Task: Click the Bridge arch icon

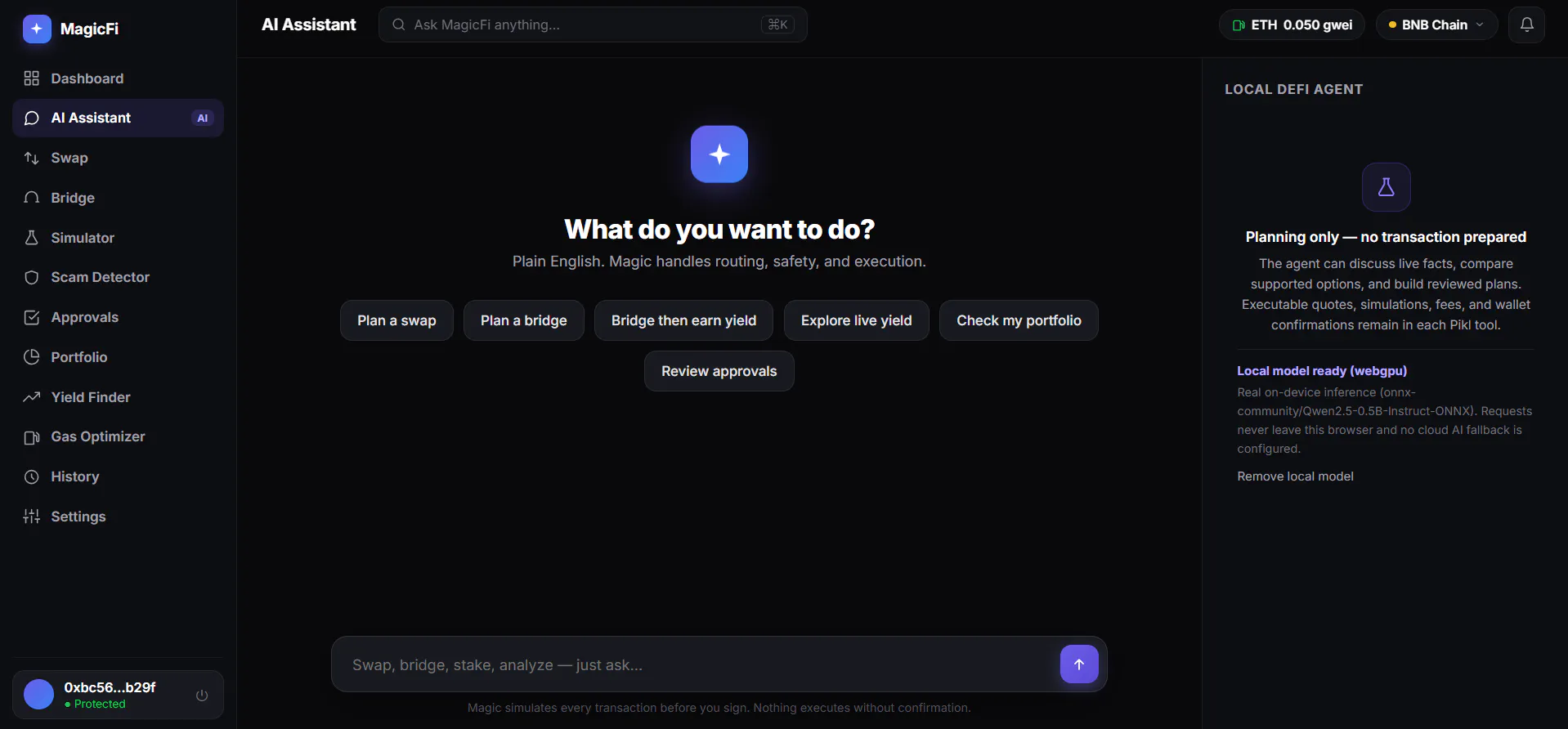Action: tap(32, 198)
